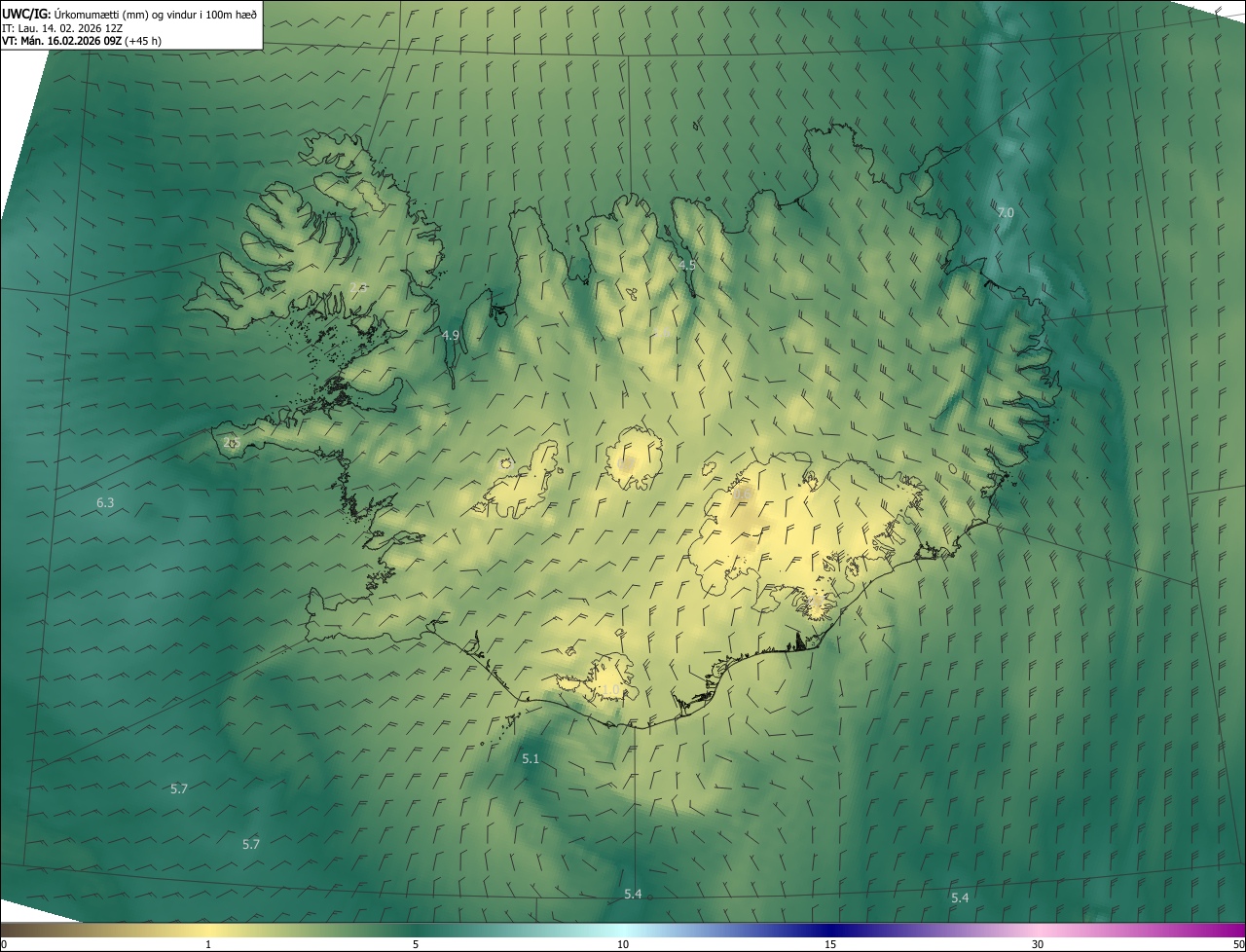Click the title "UWC/IG: Úrkomumætti (mm) og vindur"

pyautogui.click(x=101, y=14)
